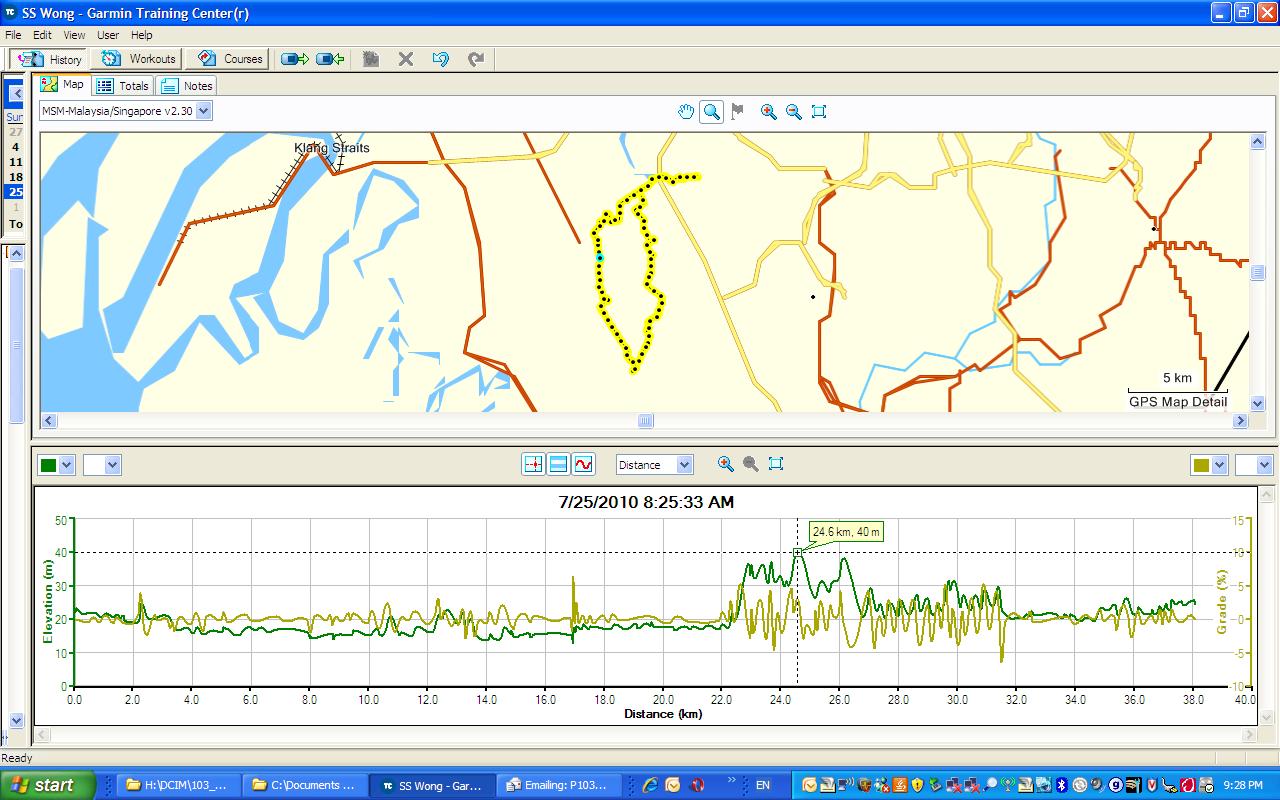
Task: Open the User menu
Action: click(108, 35)
